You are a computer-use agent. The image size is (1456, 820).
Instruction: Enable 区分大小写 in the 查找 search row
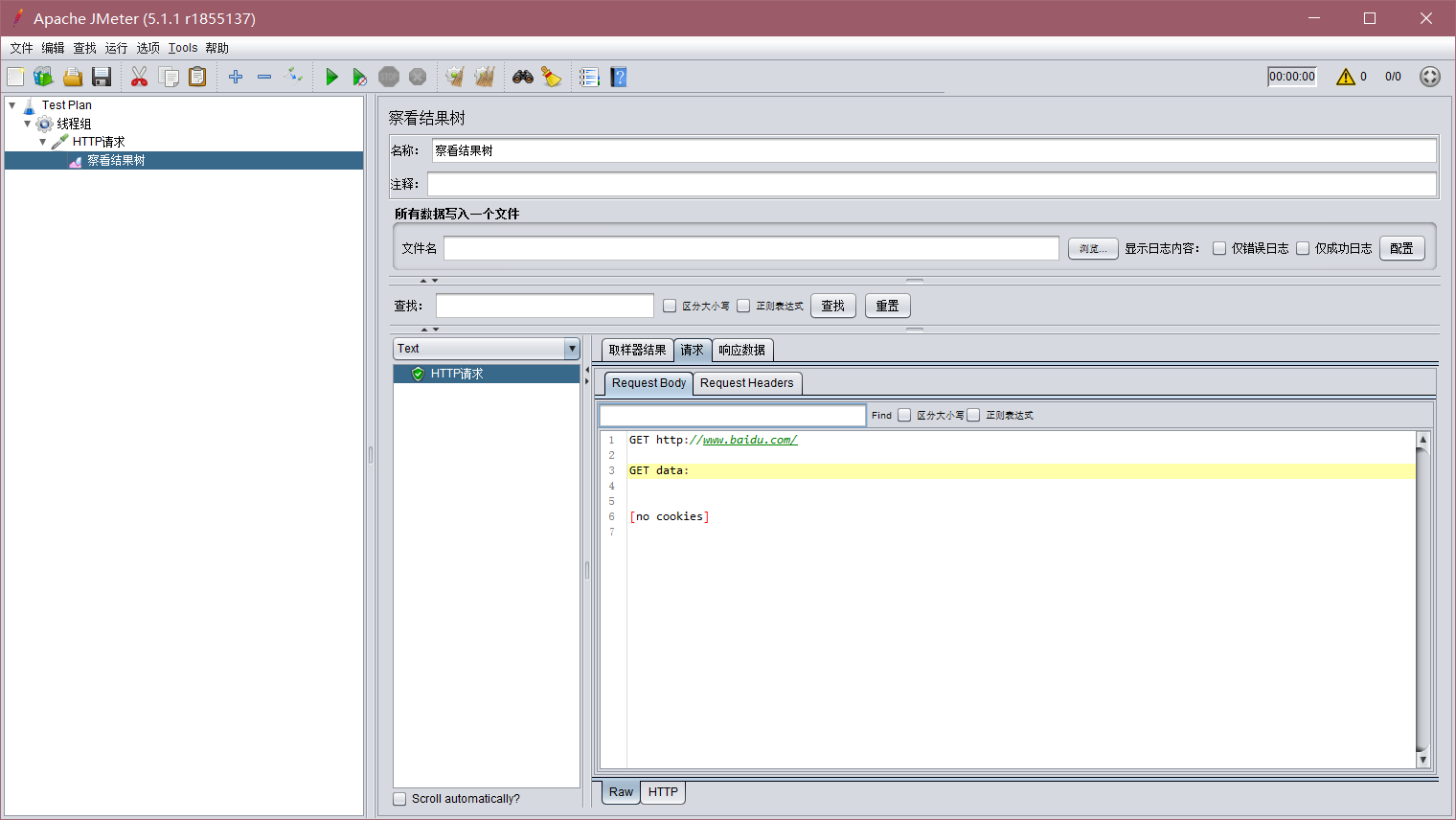(x=670, y=306)
